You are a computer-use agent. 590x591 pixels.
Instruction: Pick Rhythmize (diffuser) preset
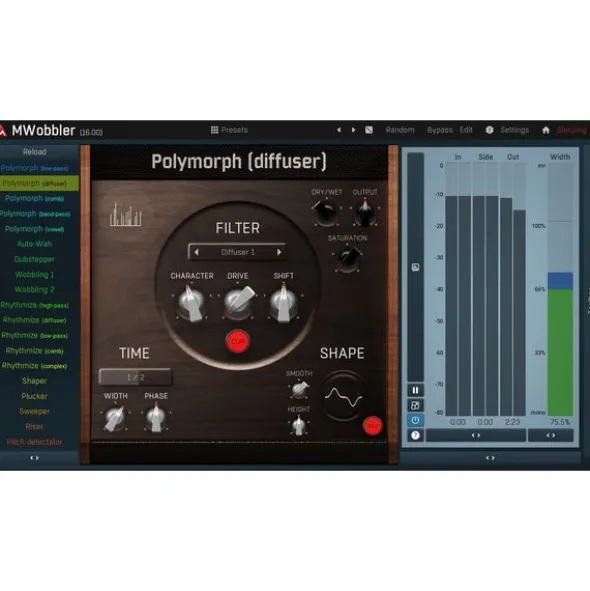click(x=34, y=320)
